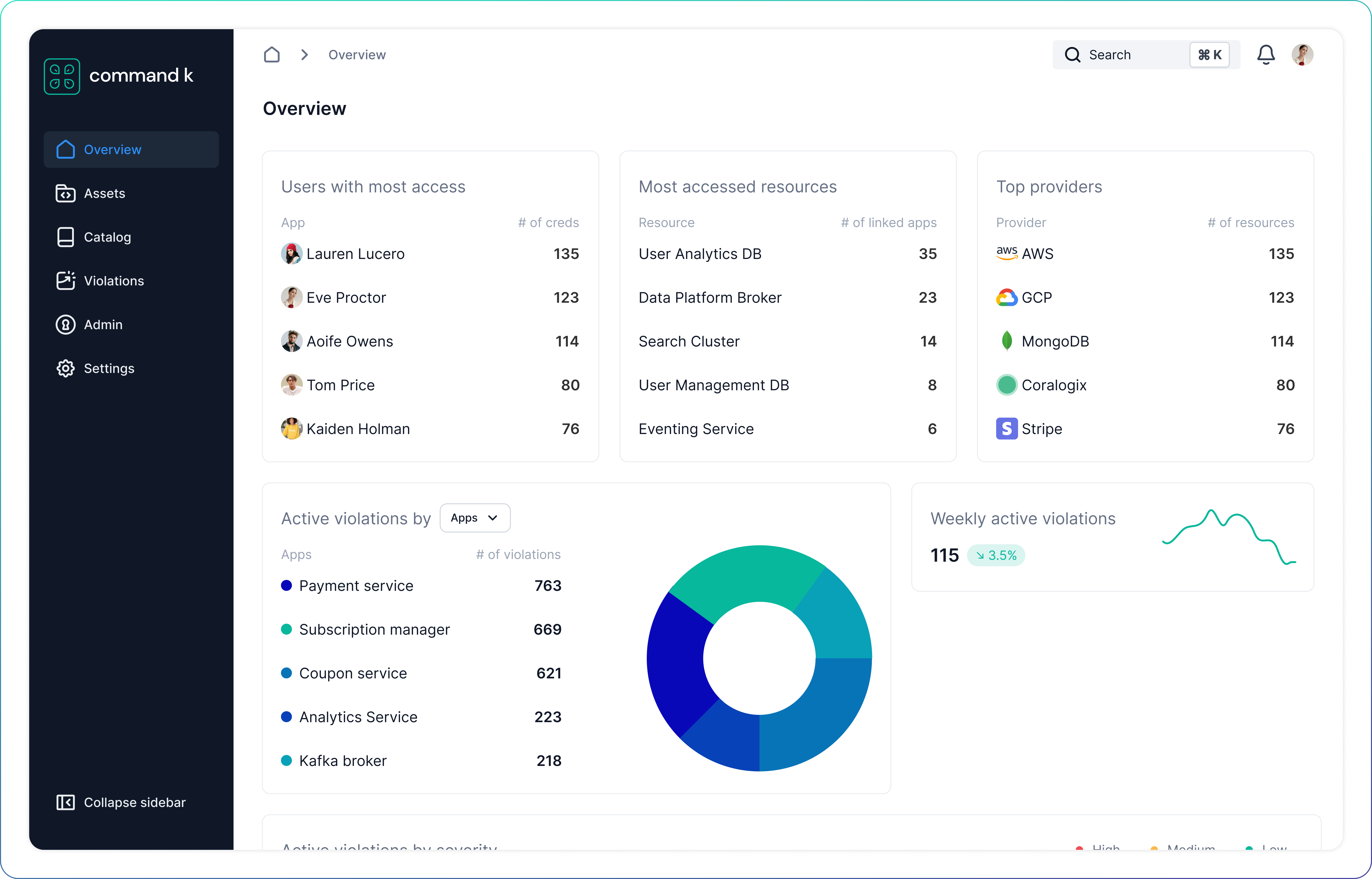Select Data Platform Broker resource
Viewport: 1372px width, 879px height.
710,297
